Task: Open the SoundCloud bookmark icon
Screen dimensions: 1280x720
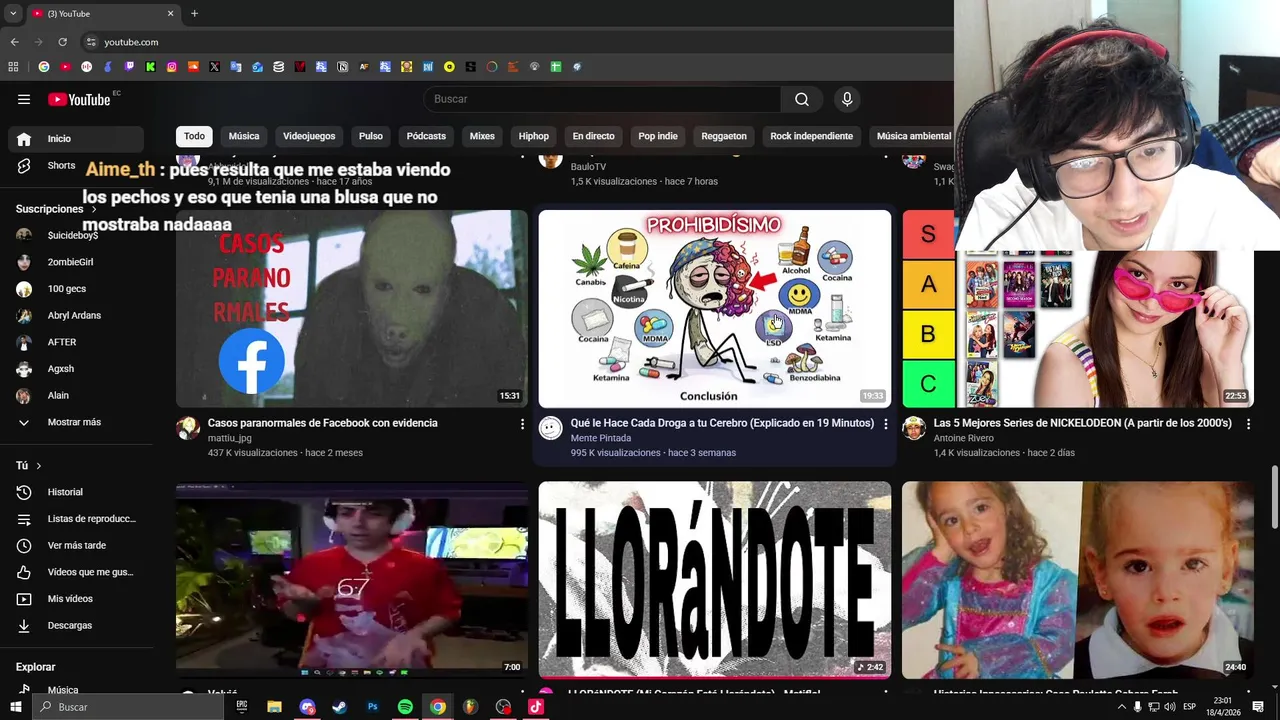Action: [x=193, y=67]
